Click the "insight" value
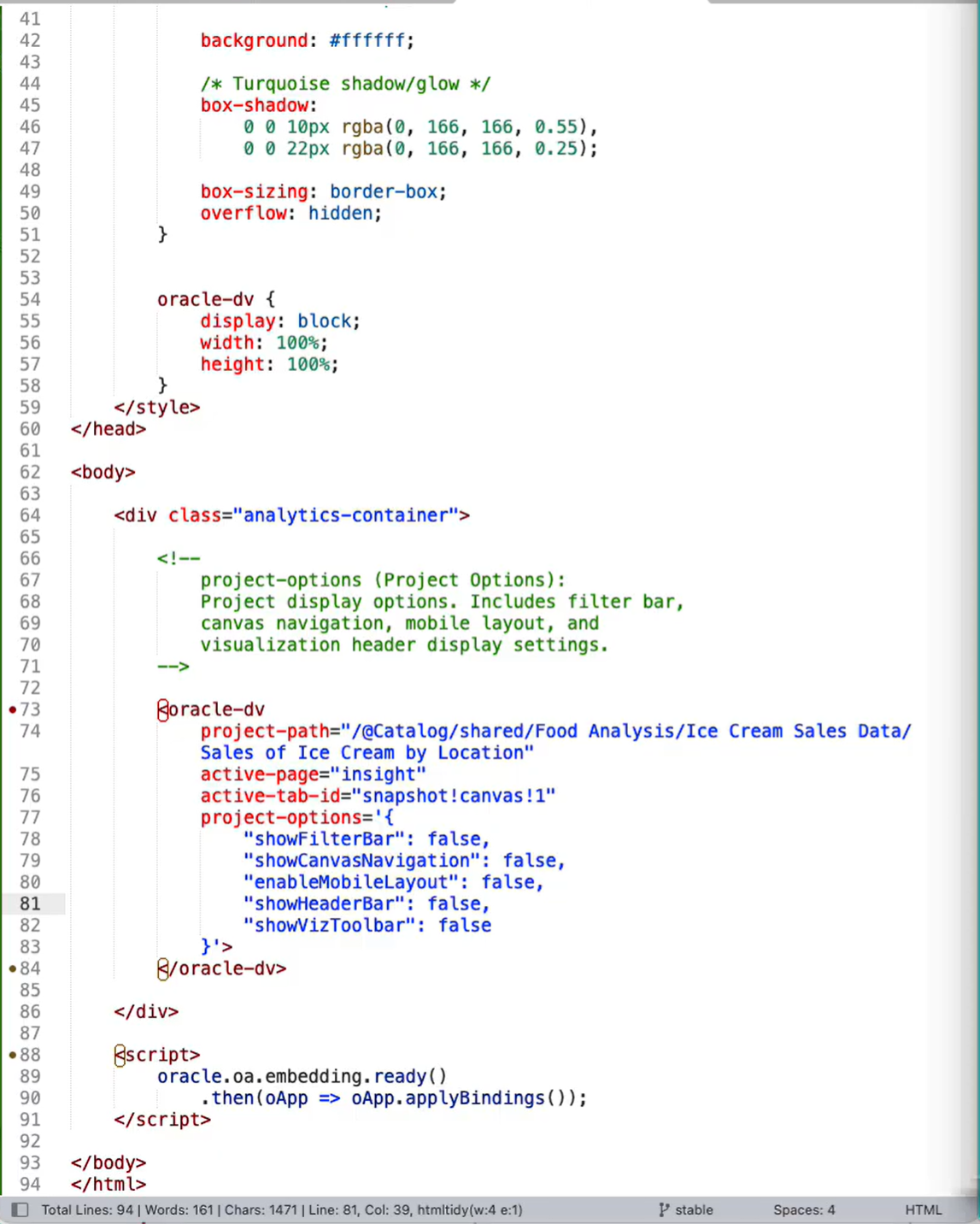Viewport: 980px width, 1224px height. [378, 774]
